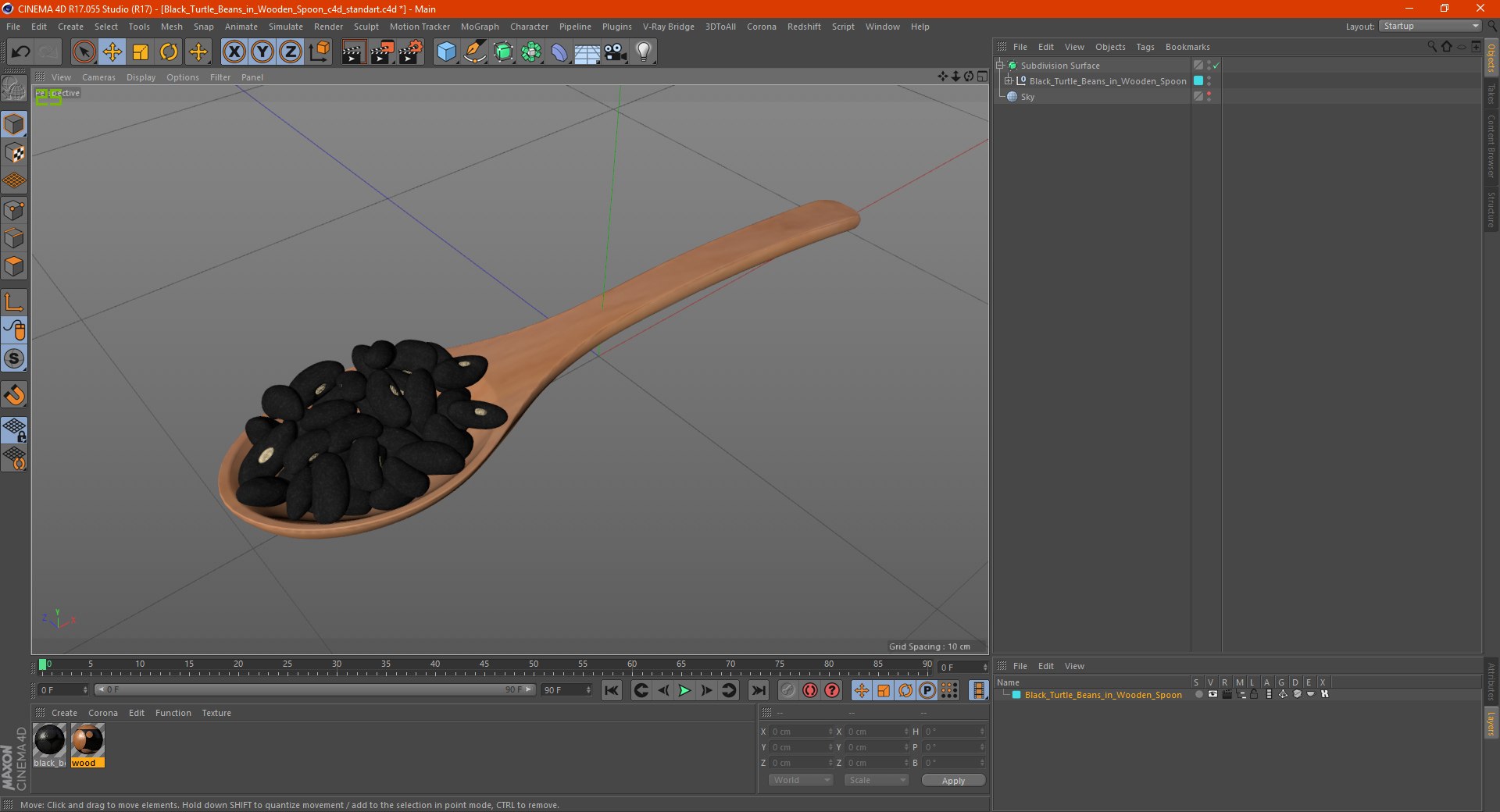
Task: Add a Light object
Action: 644,52
